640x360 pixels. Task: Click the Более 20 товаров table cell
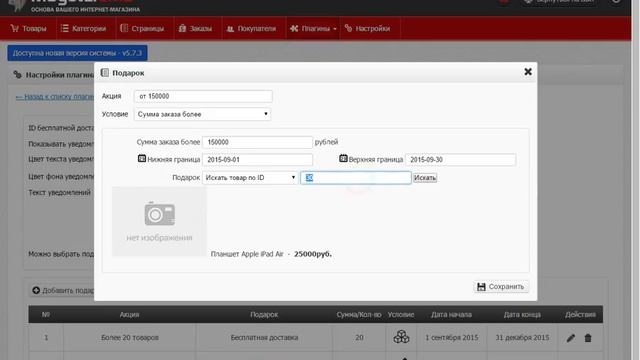130,338
